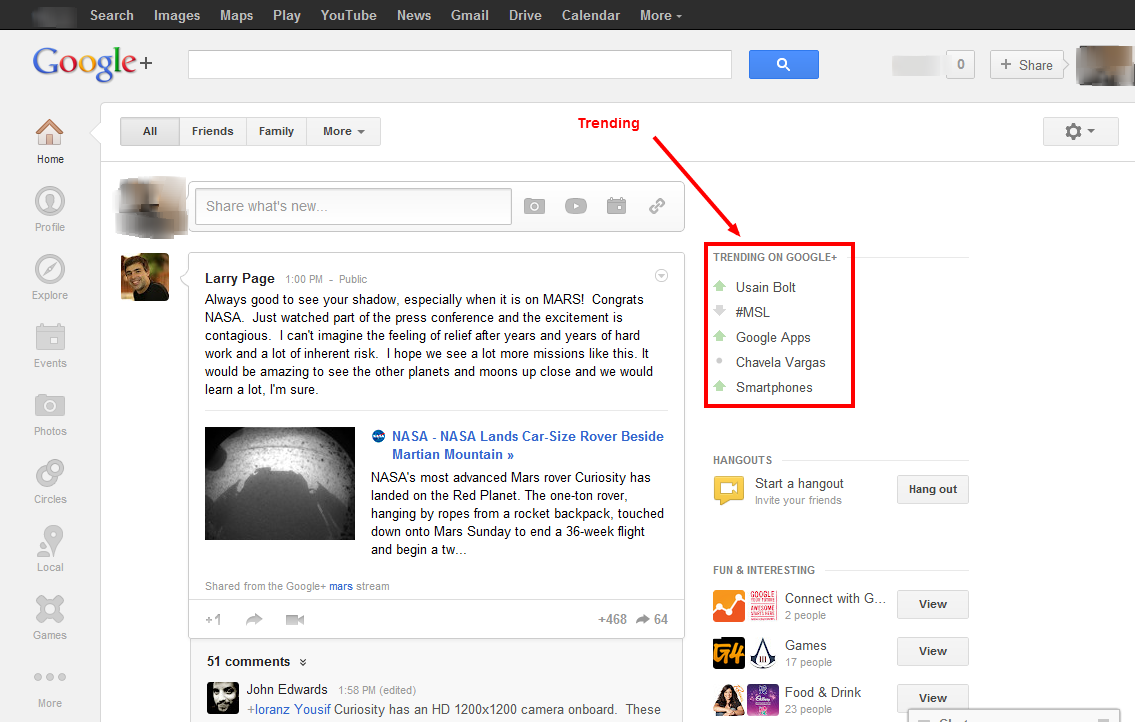
Task: Click the Usain Bolt trending topic
Action: point(765,287)
